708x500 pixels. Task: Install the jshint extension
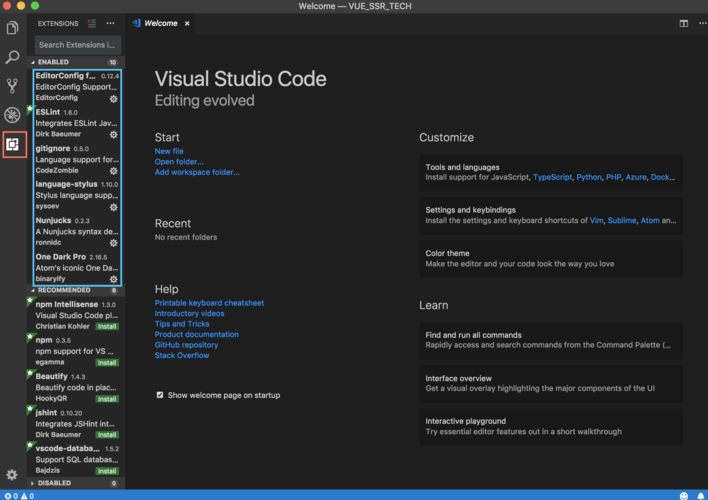click(107, 435)
